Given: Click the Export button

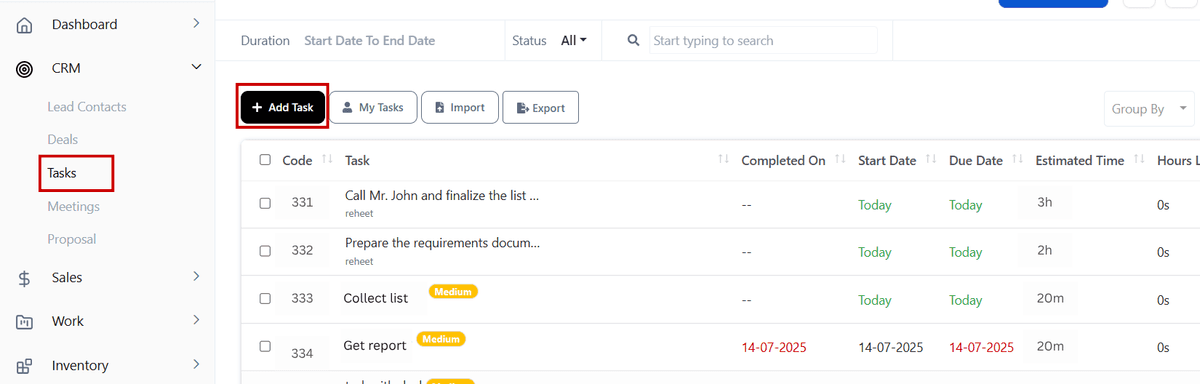Looking at the screenshot, I should coord(540,108).
